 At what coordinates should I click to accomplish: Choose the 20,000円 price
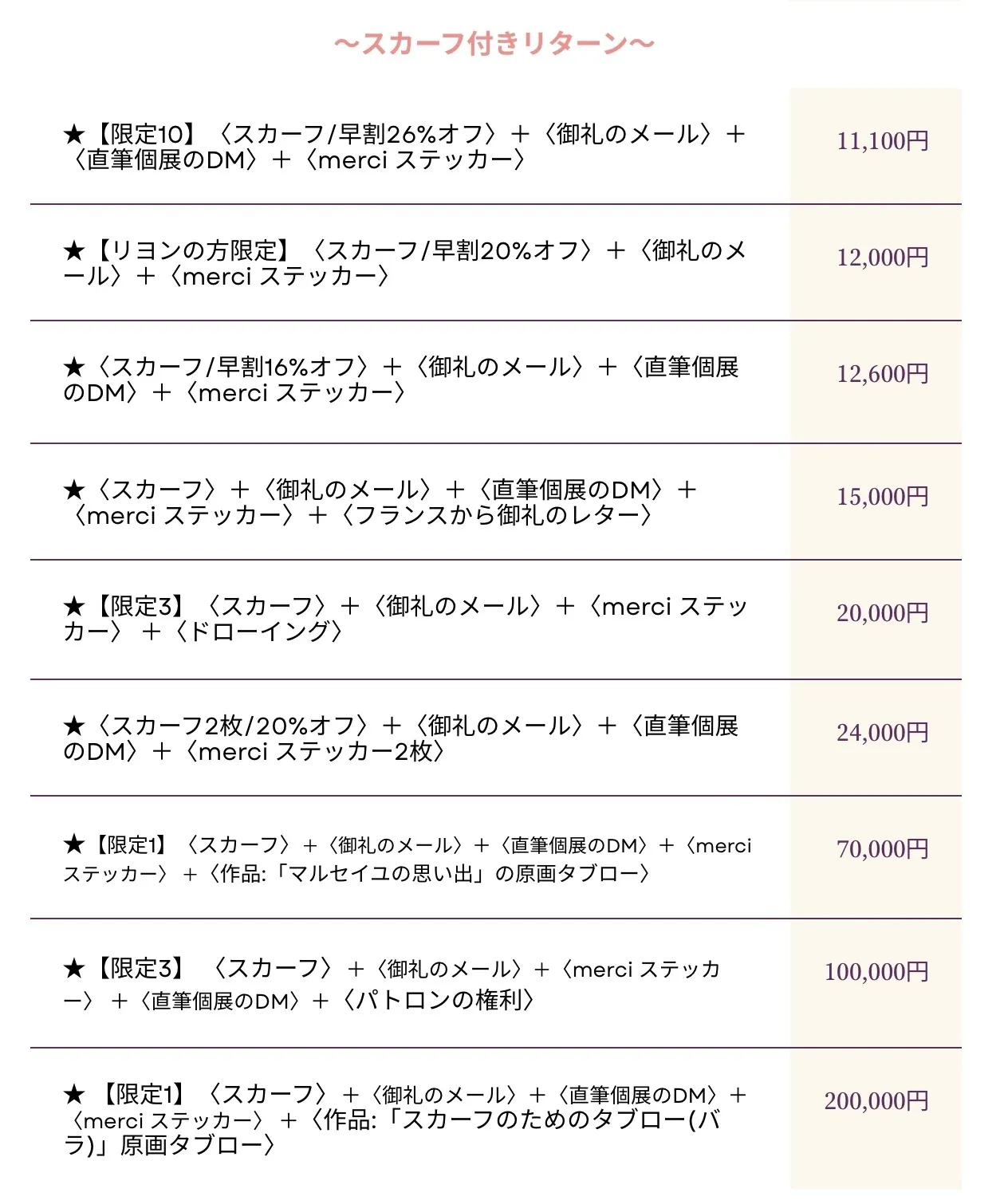[882, 613]
